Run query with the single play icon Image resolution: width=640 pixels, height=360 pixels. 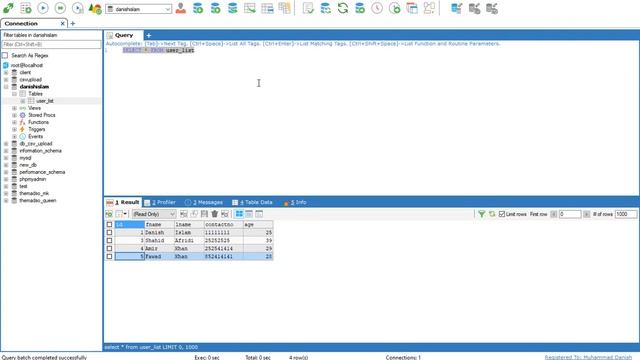tap(43, 8)
